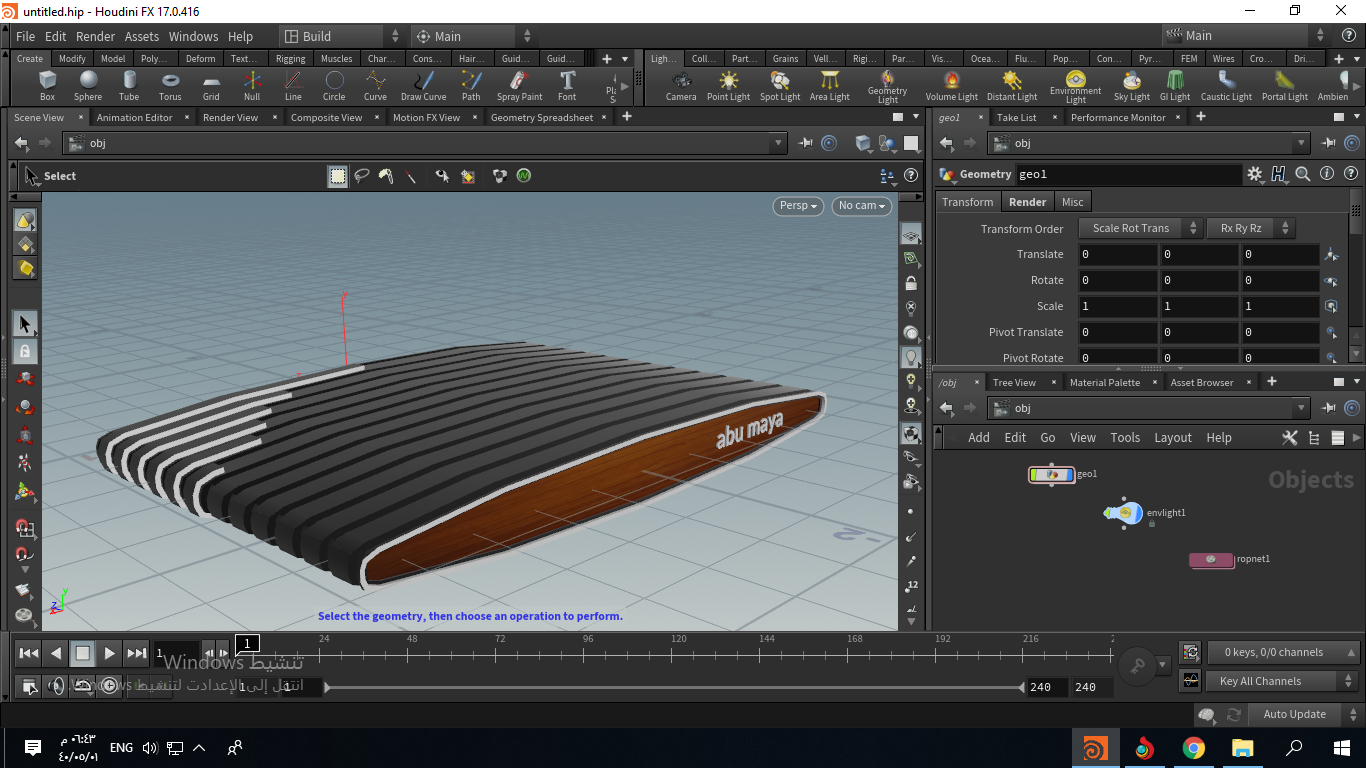Open Windows search from the taskbar

(x=1294, y=747)
